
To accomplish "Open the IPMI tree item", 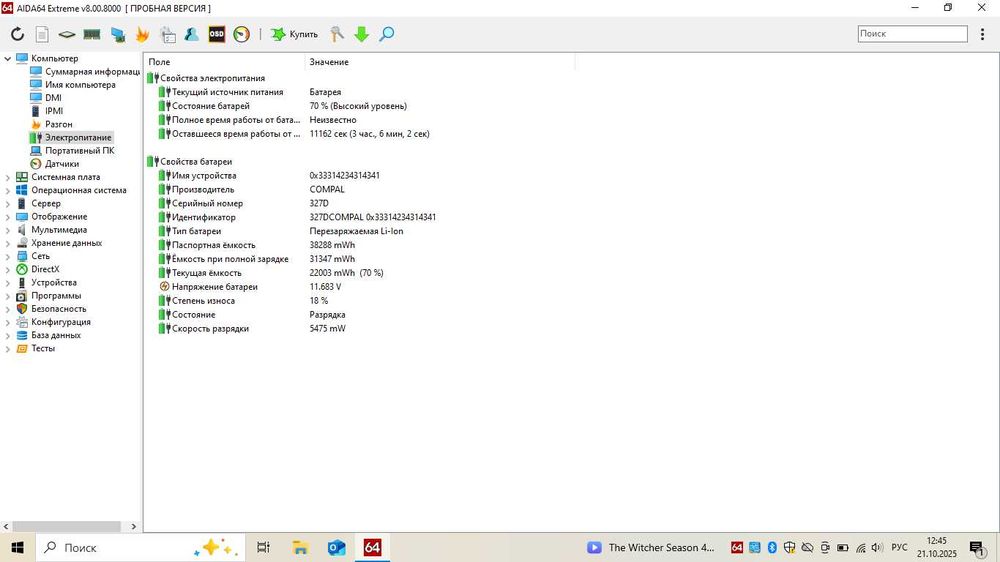I will tap(54, 111).
